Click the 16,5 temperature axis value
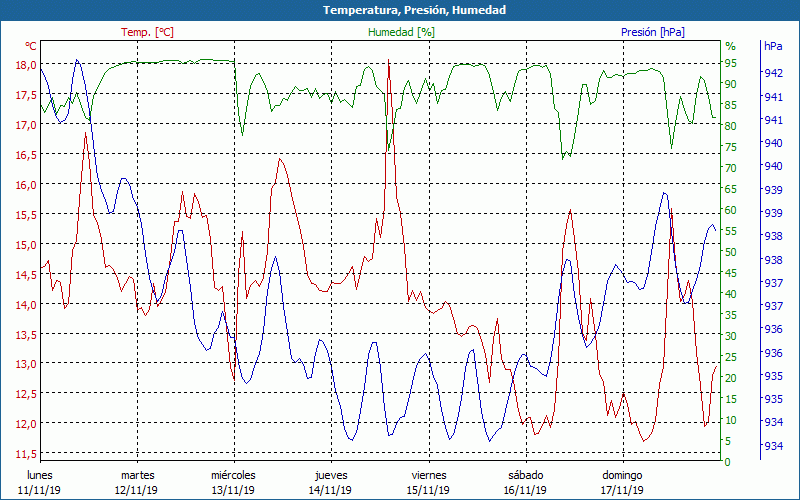The width and height of the screenshot is (800, 500). (x=26, y=155)
